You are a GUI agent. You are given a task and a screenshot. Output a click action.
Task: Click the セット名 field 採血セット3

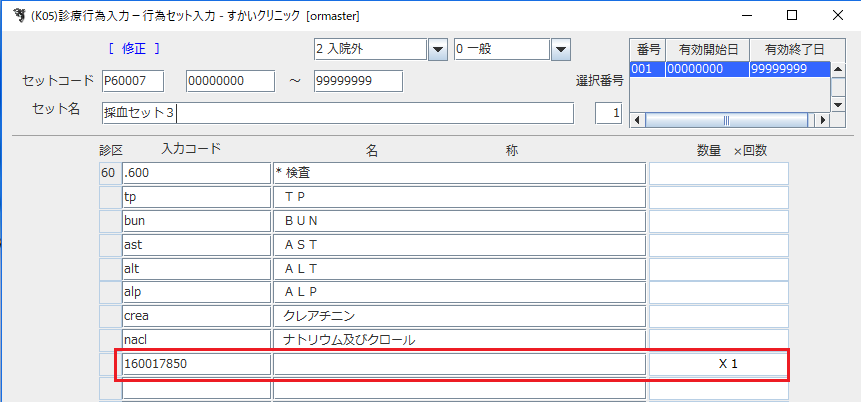click(337, 113)
